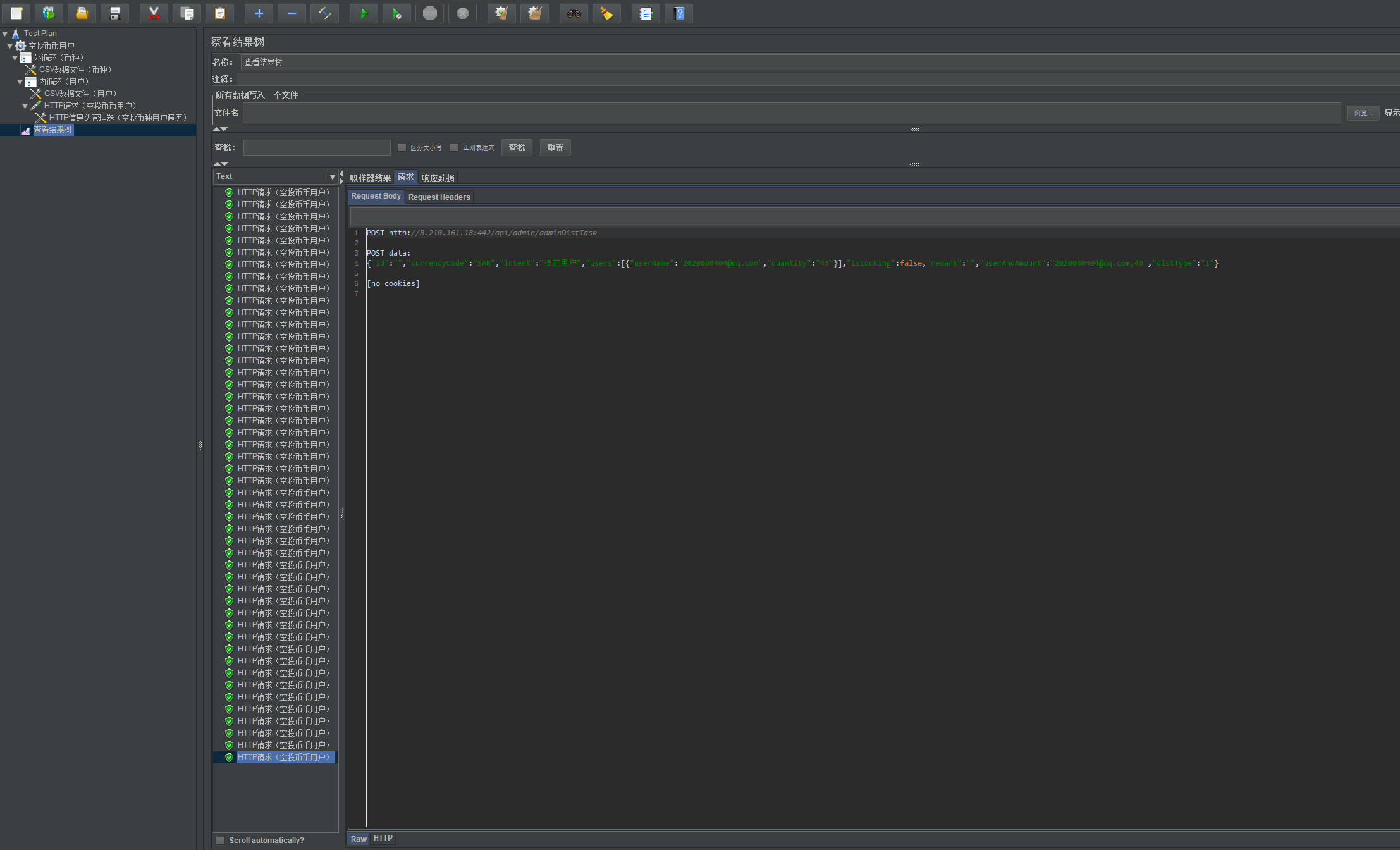The height and width of the screenshot is (850, 1400).
Task: Click the Collapse all minus icon
Action: (292, 13)
